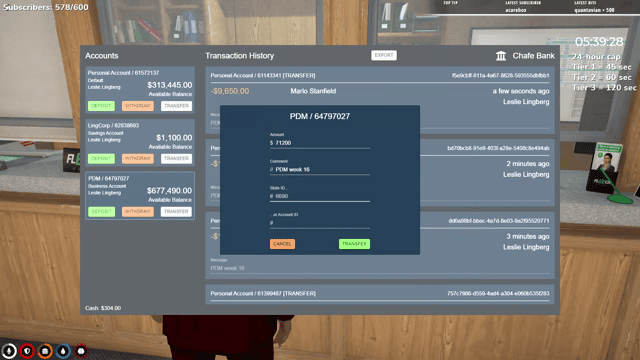
Task: Open the Mario Stanfield transfer transaction entry
Action: [x=380, y=100]
